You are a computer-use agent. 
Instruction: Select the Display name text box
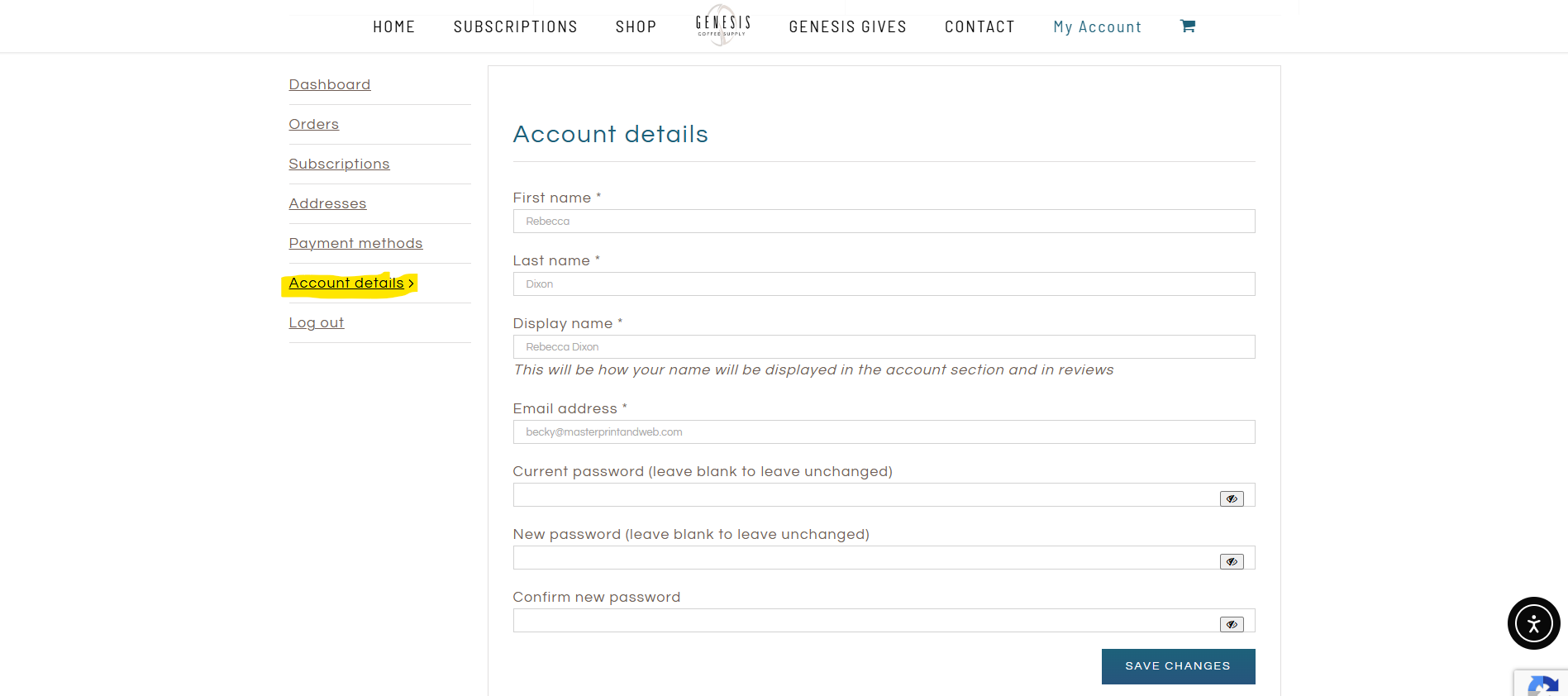coord(884,347)
